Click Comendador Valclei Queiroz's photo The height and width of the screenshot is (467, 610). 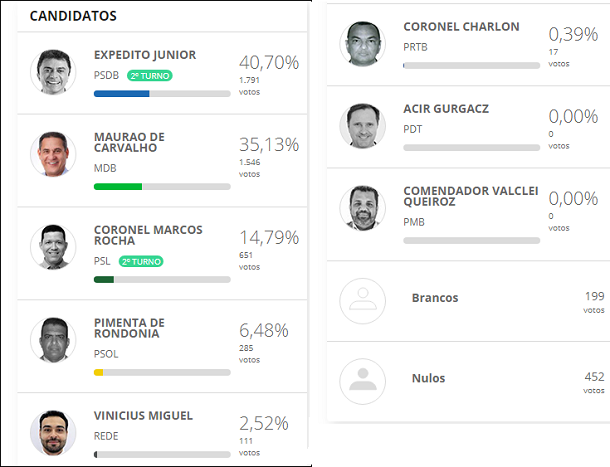pos(363,208)
